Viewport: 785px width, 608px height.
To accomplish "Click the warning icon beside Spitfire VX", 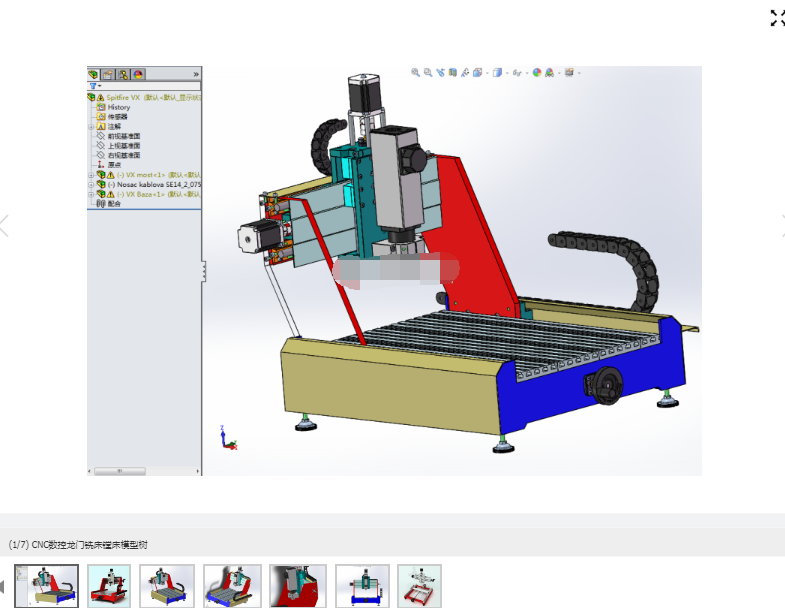I will point(101,98).
